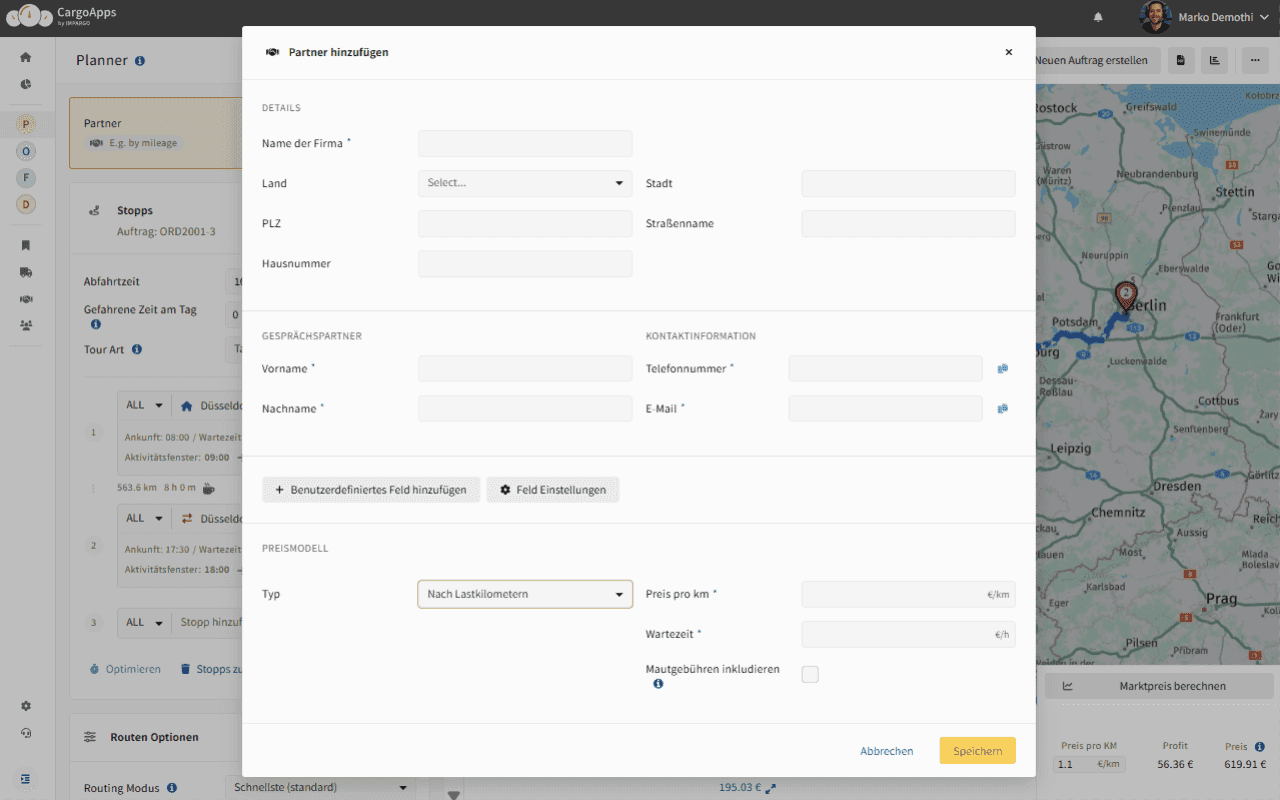Image resolution: width=1280 pixels, height=800 pixels.
Task: Click the Abbrechen link
Action: point(886,751)
